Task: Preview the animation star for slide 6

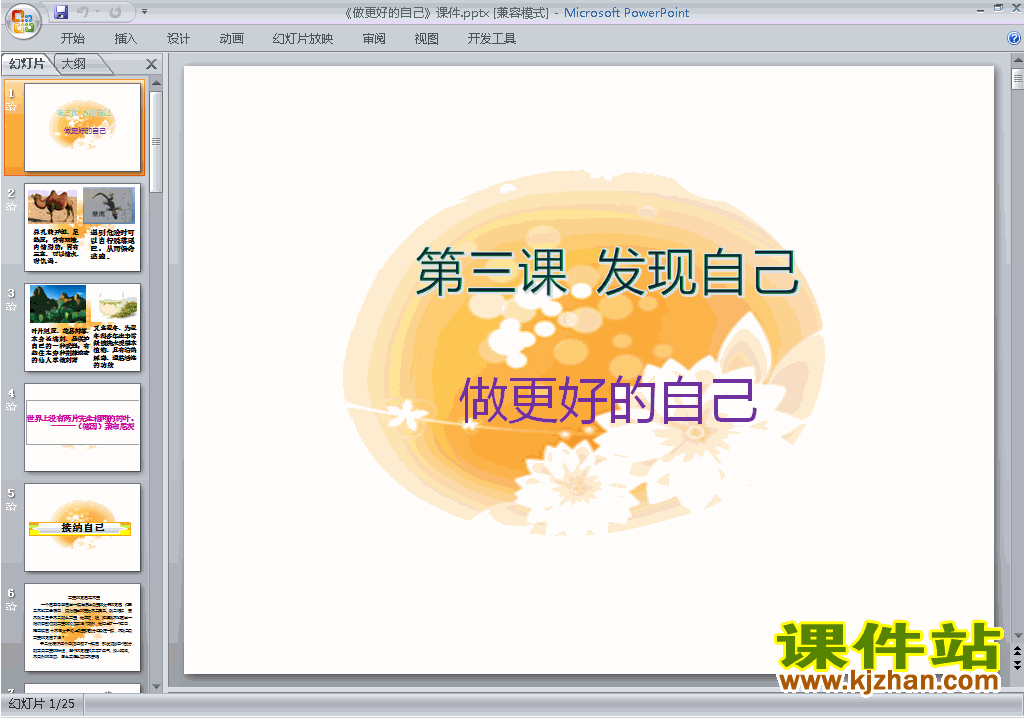Action: pos(11,606)
